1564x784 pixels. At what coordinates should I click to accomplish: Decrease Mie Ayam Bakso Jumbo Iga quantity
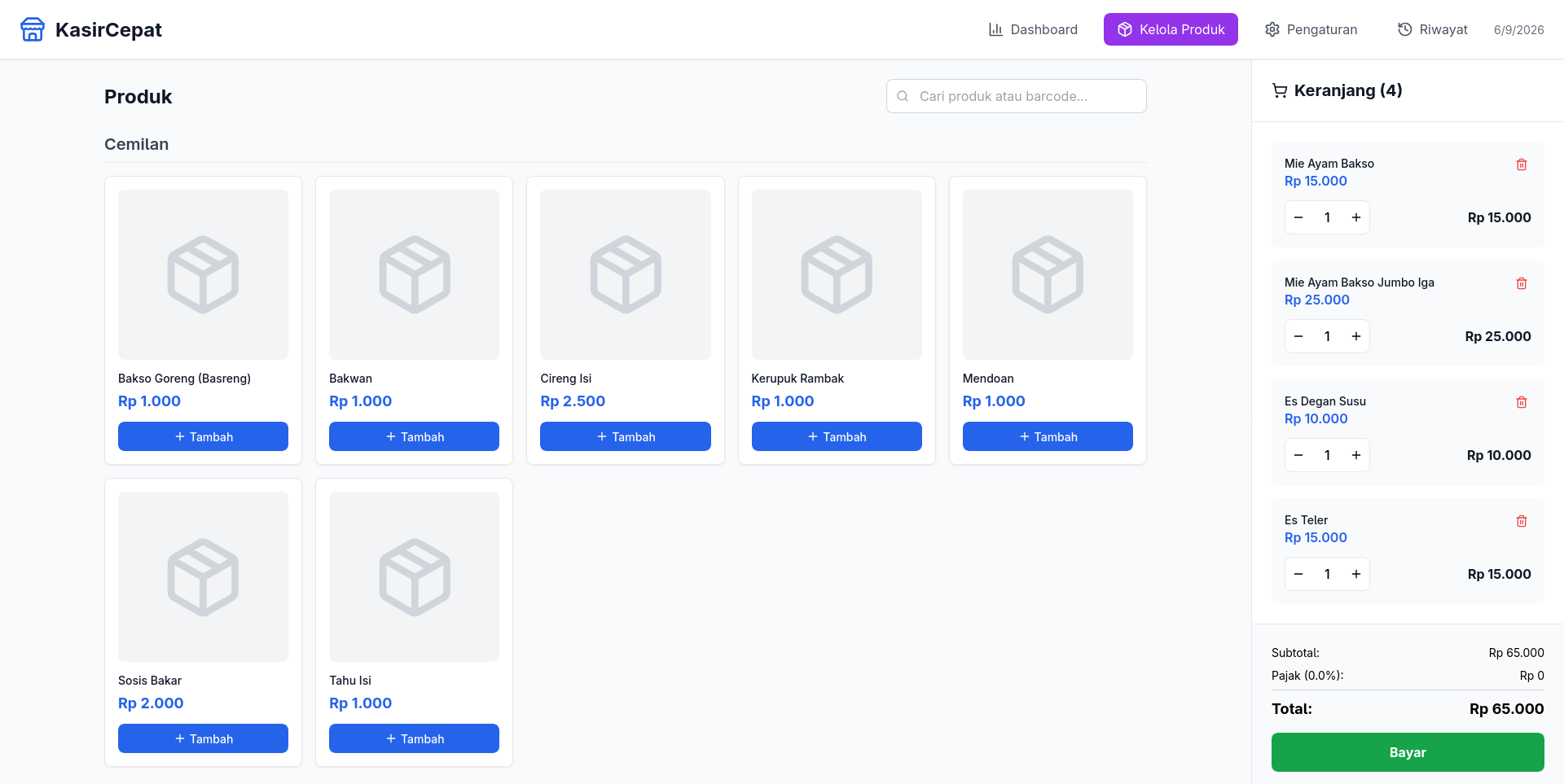1298,336
